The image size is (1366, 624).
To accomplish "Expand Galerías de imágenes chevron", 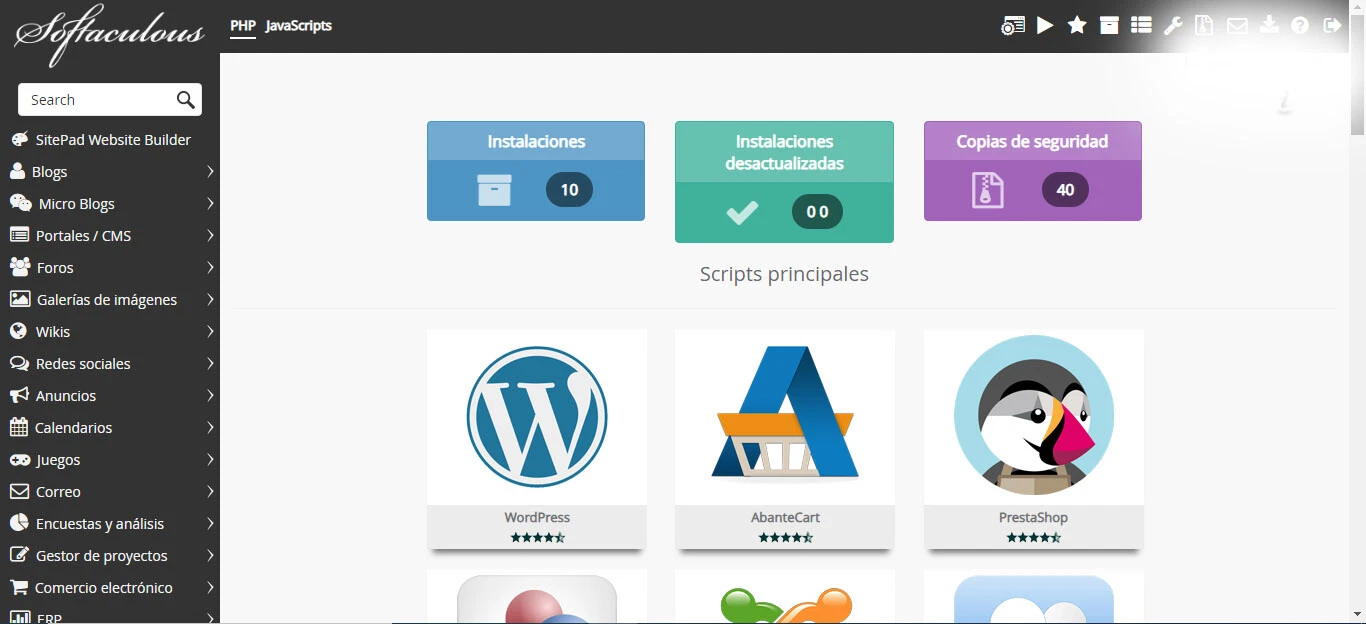I will coord(210,299).
